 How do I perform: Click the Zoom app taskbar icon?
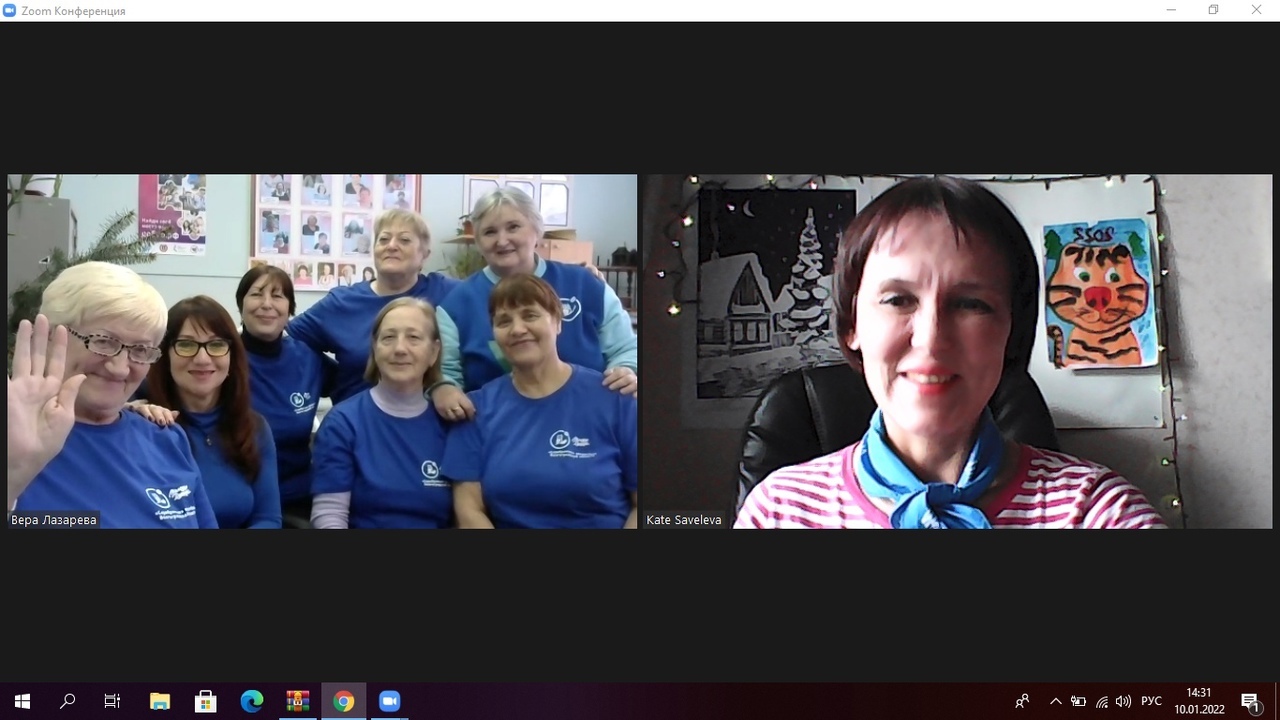pyautogui.click(x=389, y=701)
